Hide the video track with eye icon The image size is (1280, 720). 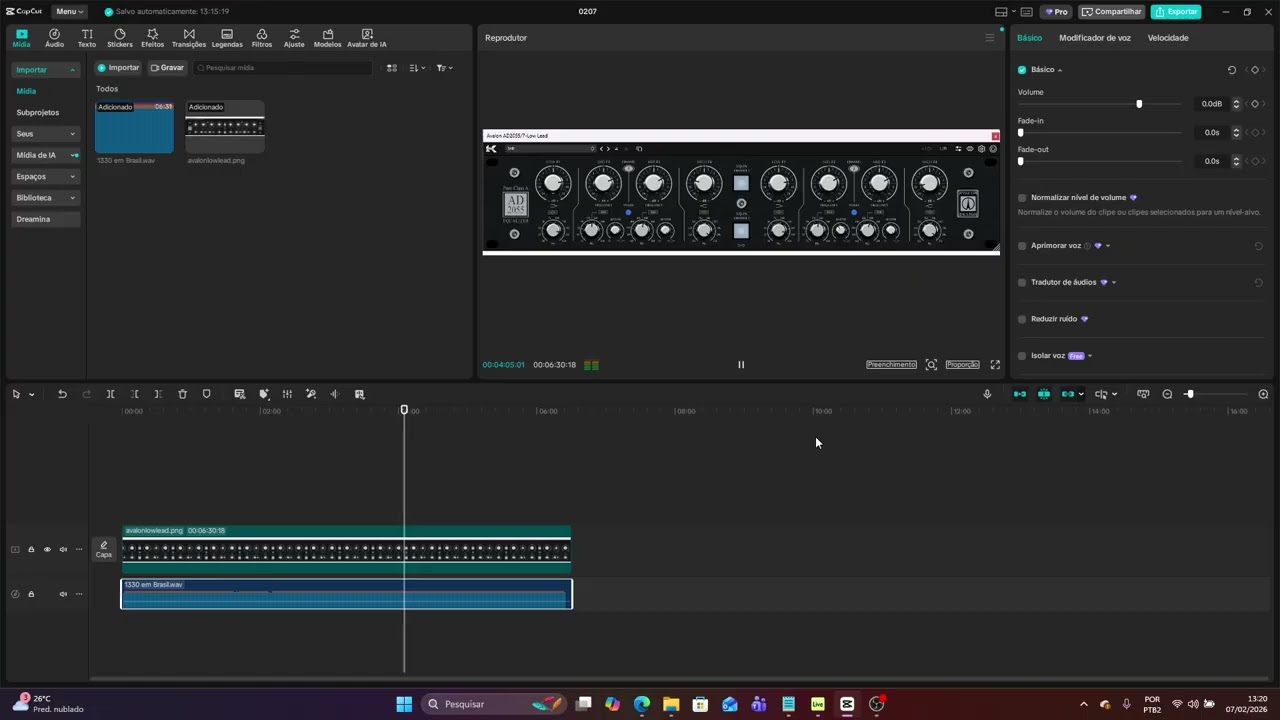click(x=47, y=549)
